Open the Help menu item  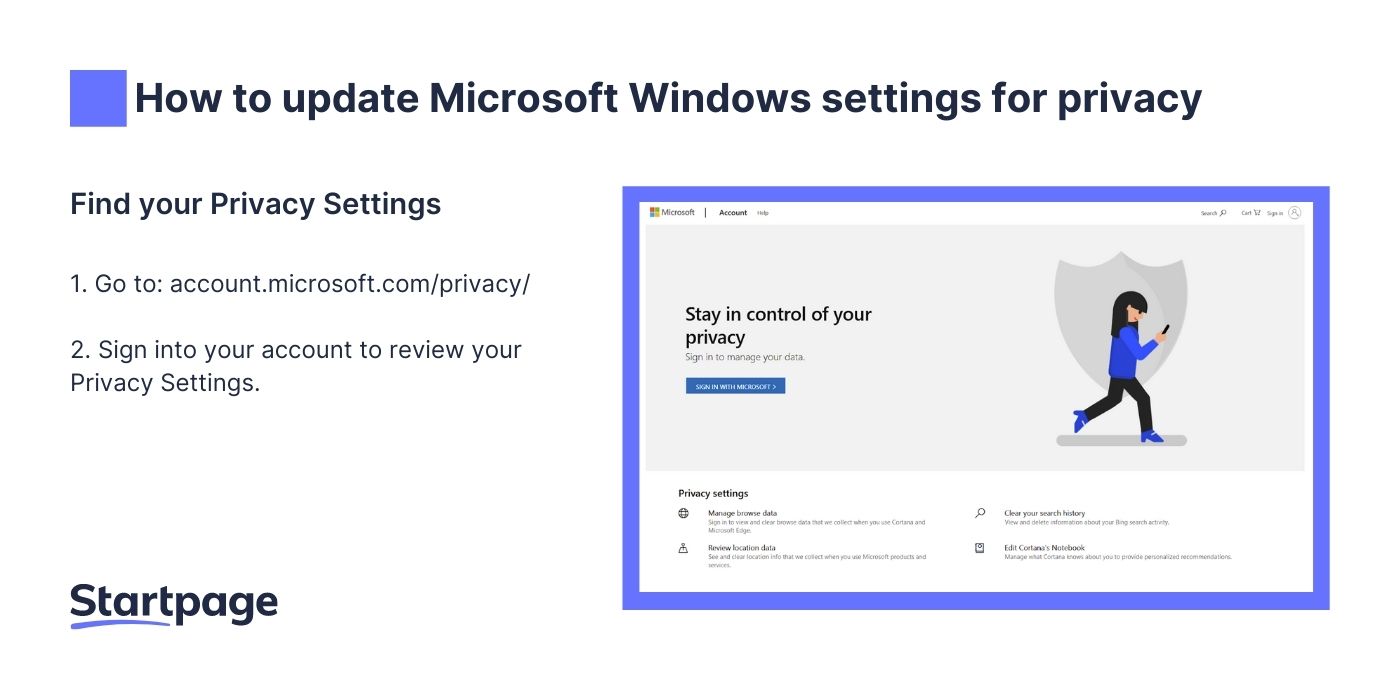click(763, 213)
